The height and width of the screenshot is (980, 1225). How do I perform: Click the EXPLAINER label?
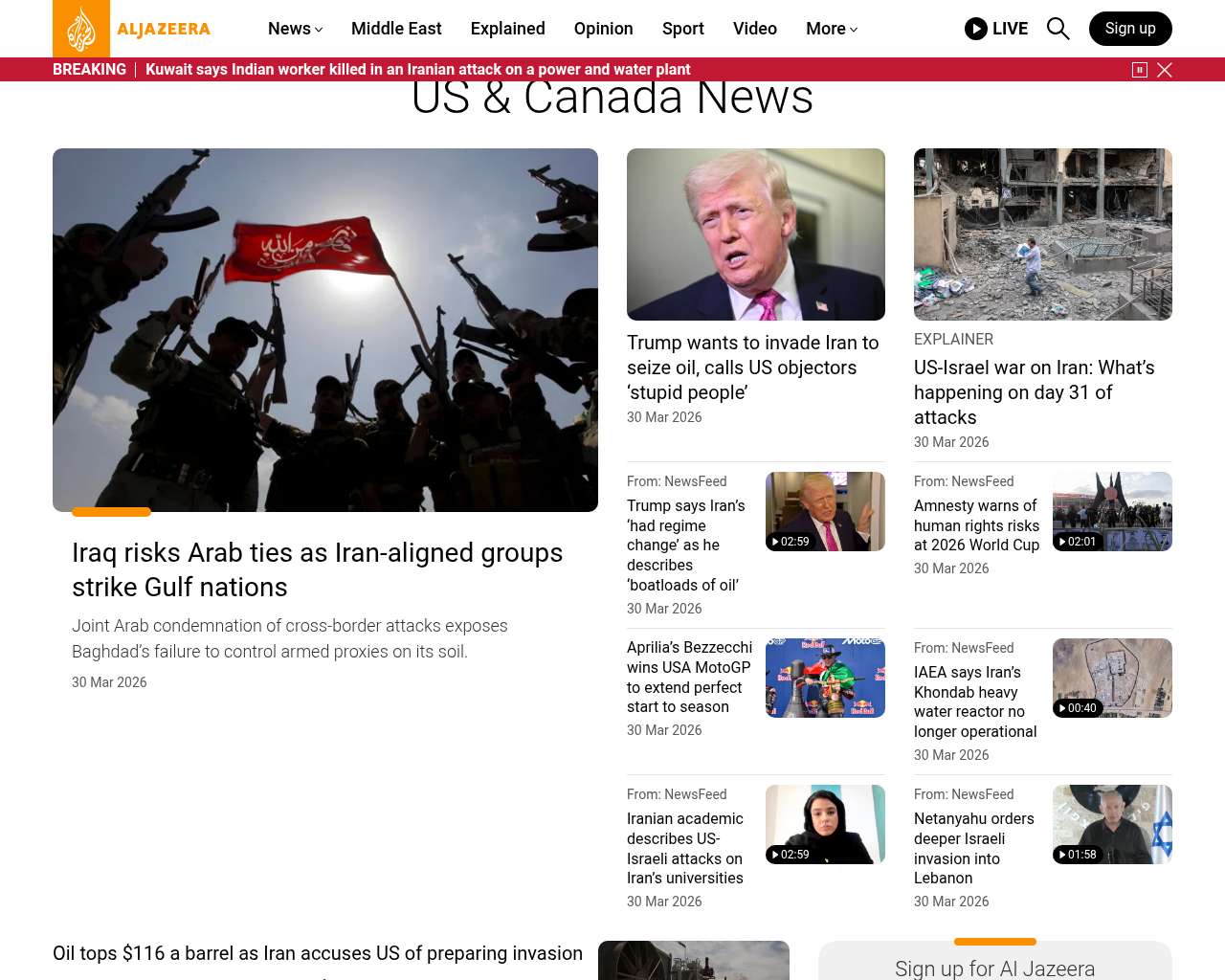[x=953, y=340]
